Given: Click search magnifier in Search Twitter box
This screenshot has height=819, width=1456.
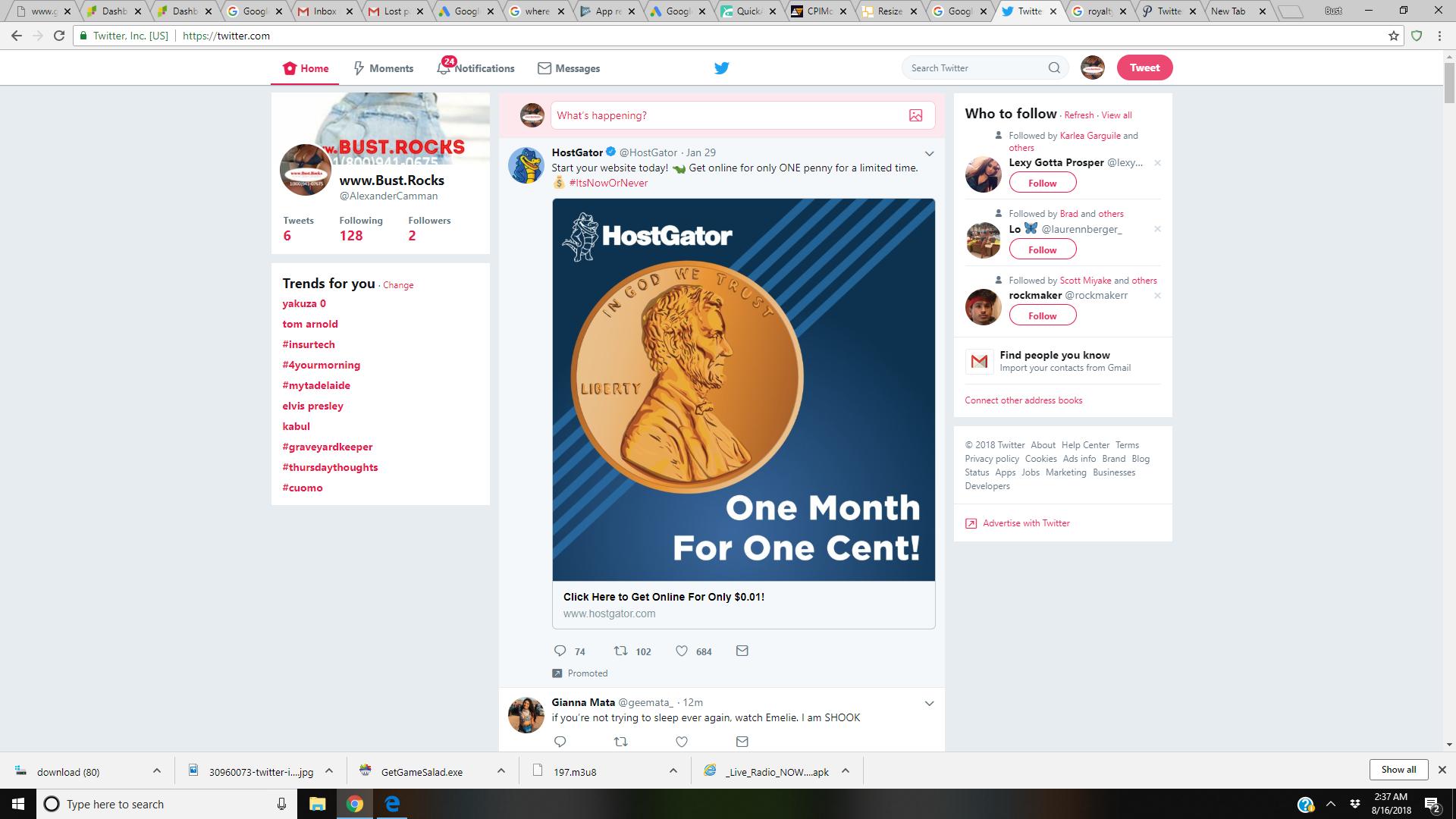Looking at the screenshot, I should click(1054, 67).
